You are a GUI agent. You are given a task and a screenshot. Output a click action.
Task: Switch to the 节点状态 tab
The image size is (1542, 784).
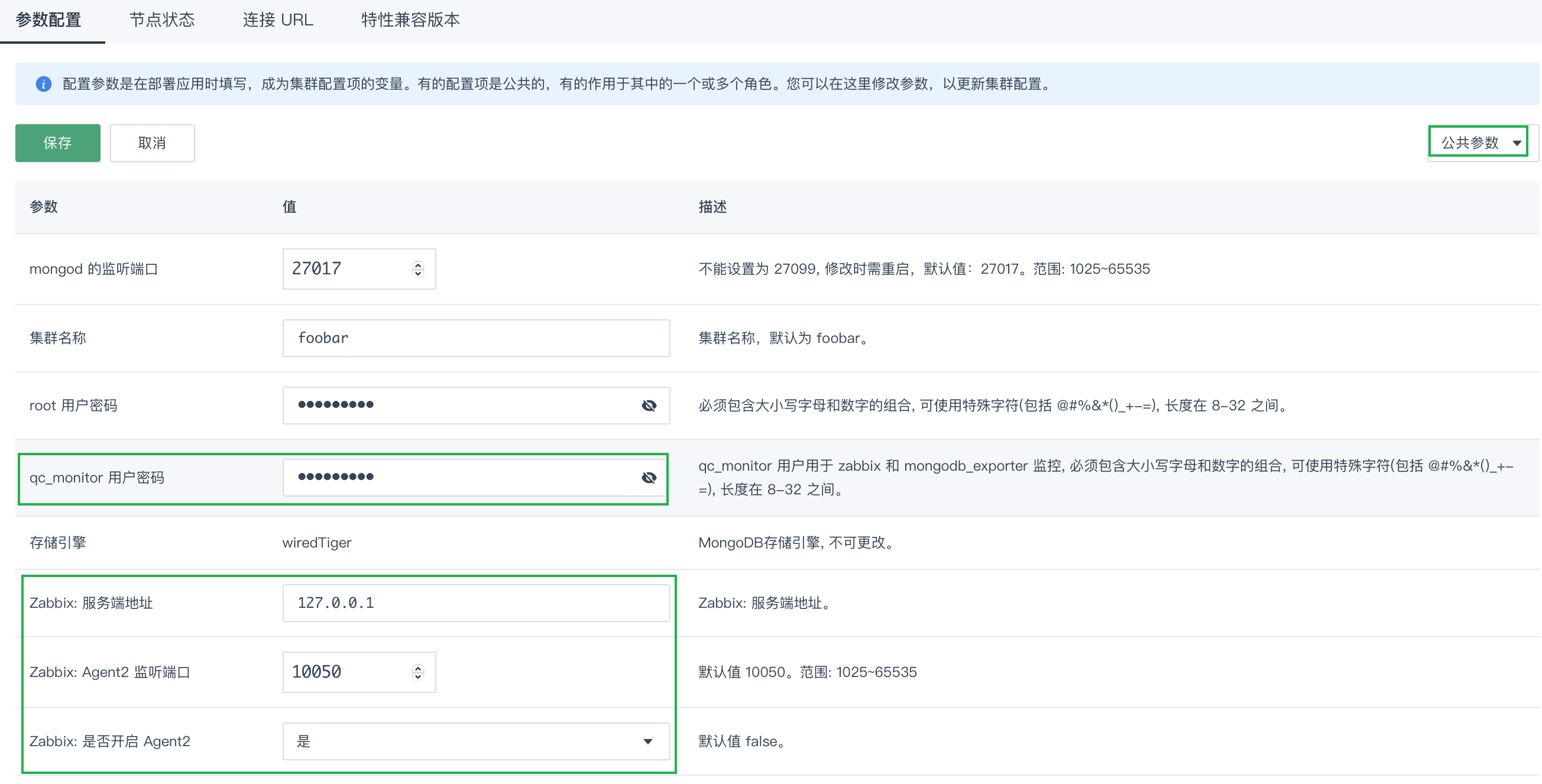[161, 20]
